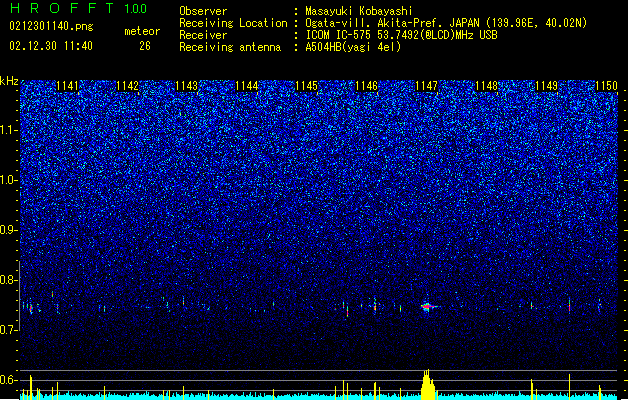629x400 pixels.
Task: Click the 1141 time marker
Action: coord(67,86)
